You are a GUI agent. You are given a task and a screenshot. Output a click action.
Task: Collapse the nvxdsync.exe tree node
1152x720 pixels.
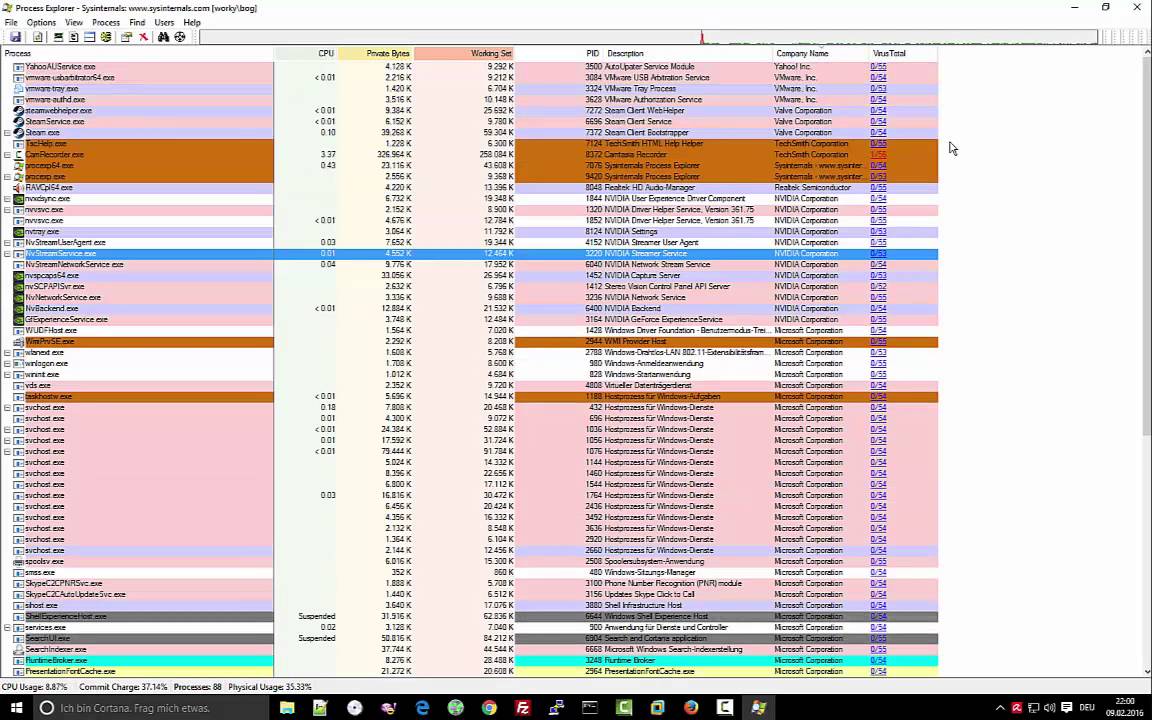[x=7, y=199]
